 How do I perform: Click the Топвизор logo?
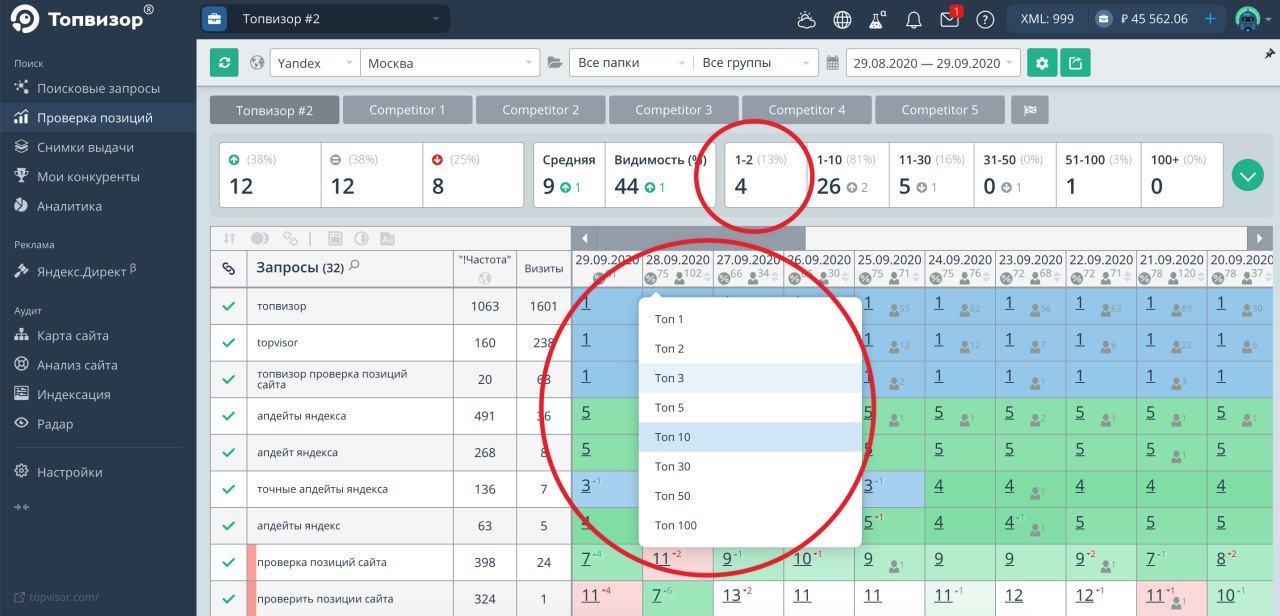(82, 19)
